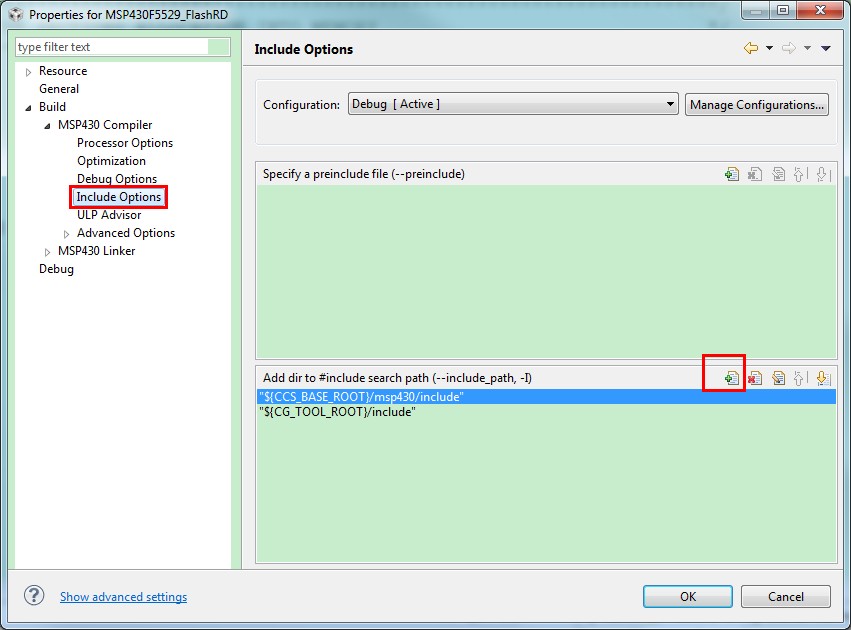Close the Properties dialog window
851x630 pixels.
820,10
